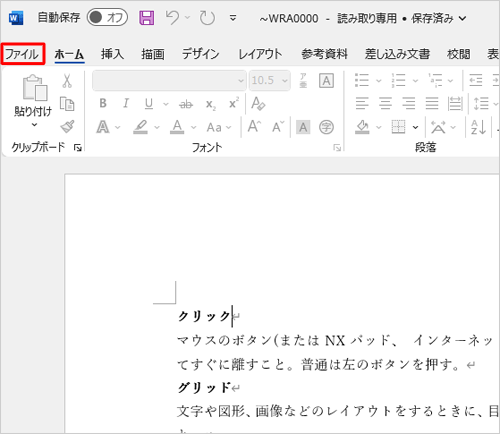Switch to the ホーム tab

coord(69,54)
